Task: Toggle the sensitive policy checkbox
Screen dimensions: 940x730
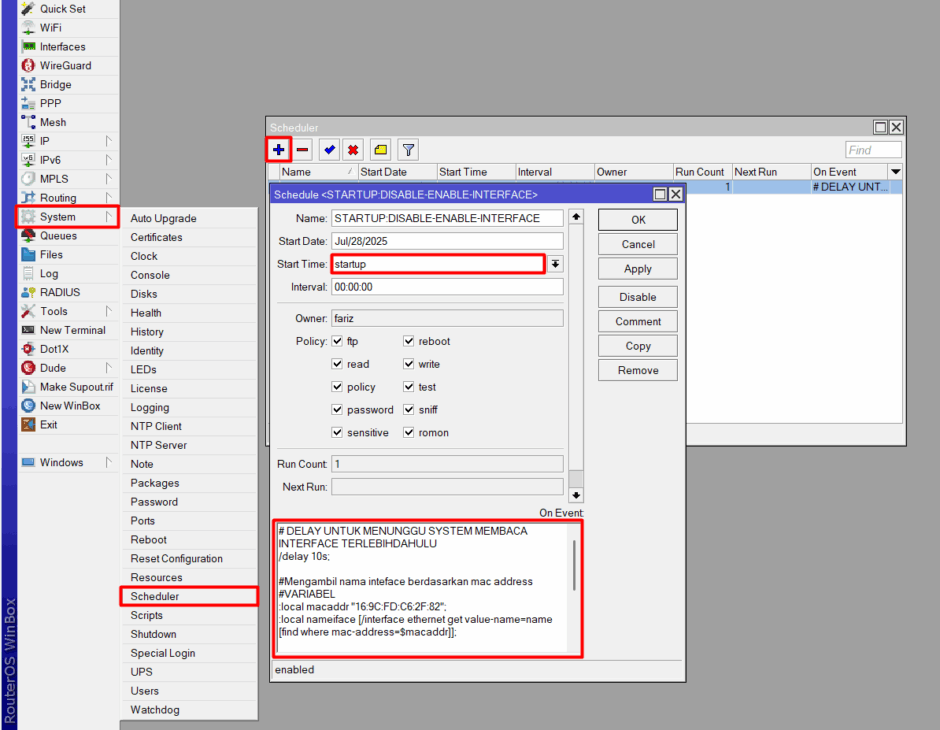Action: click(x=337, y=432)
